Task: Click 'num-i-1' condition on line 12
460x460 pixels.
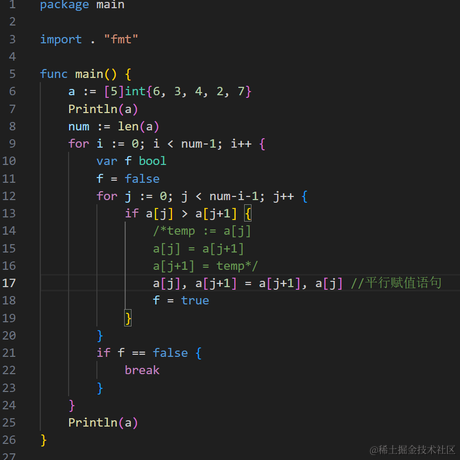Action: coord(233,196)
